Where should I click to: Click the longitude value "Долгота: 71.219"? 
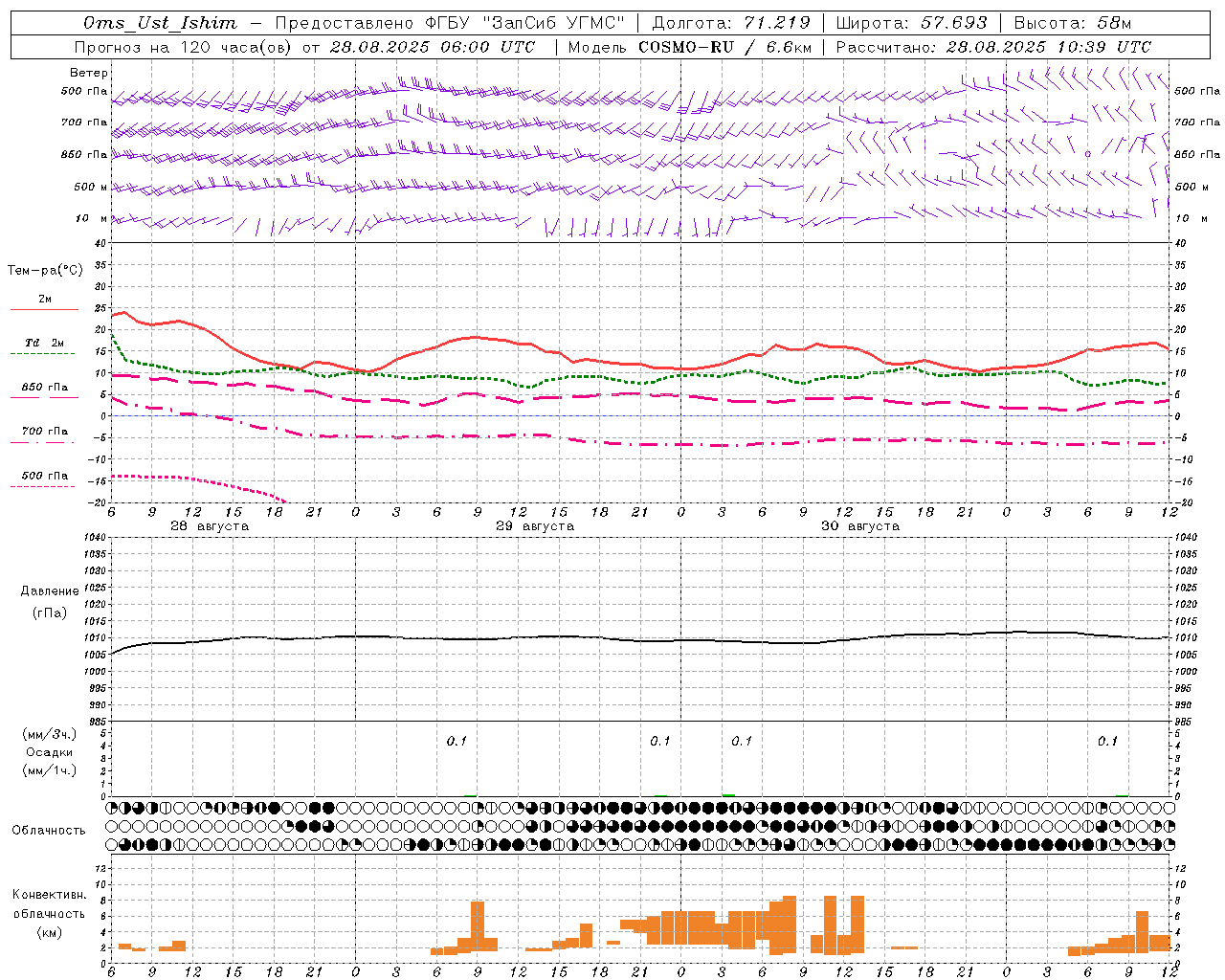click(731, 23)
